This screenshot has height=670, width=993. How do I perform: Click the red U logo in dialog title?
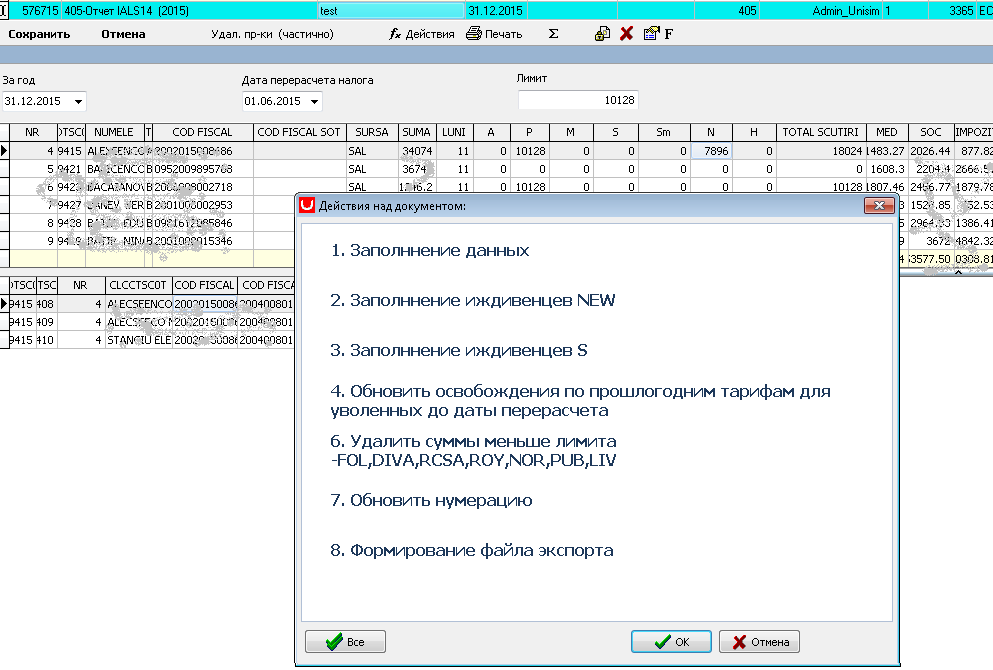(307, 205)
